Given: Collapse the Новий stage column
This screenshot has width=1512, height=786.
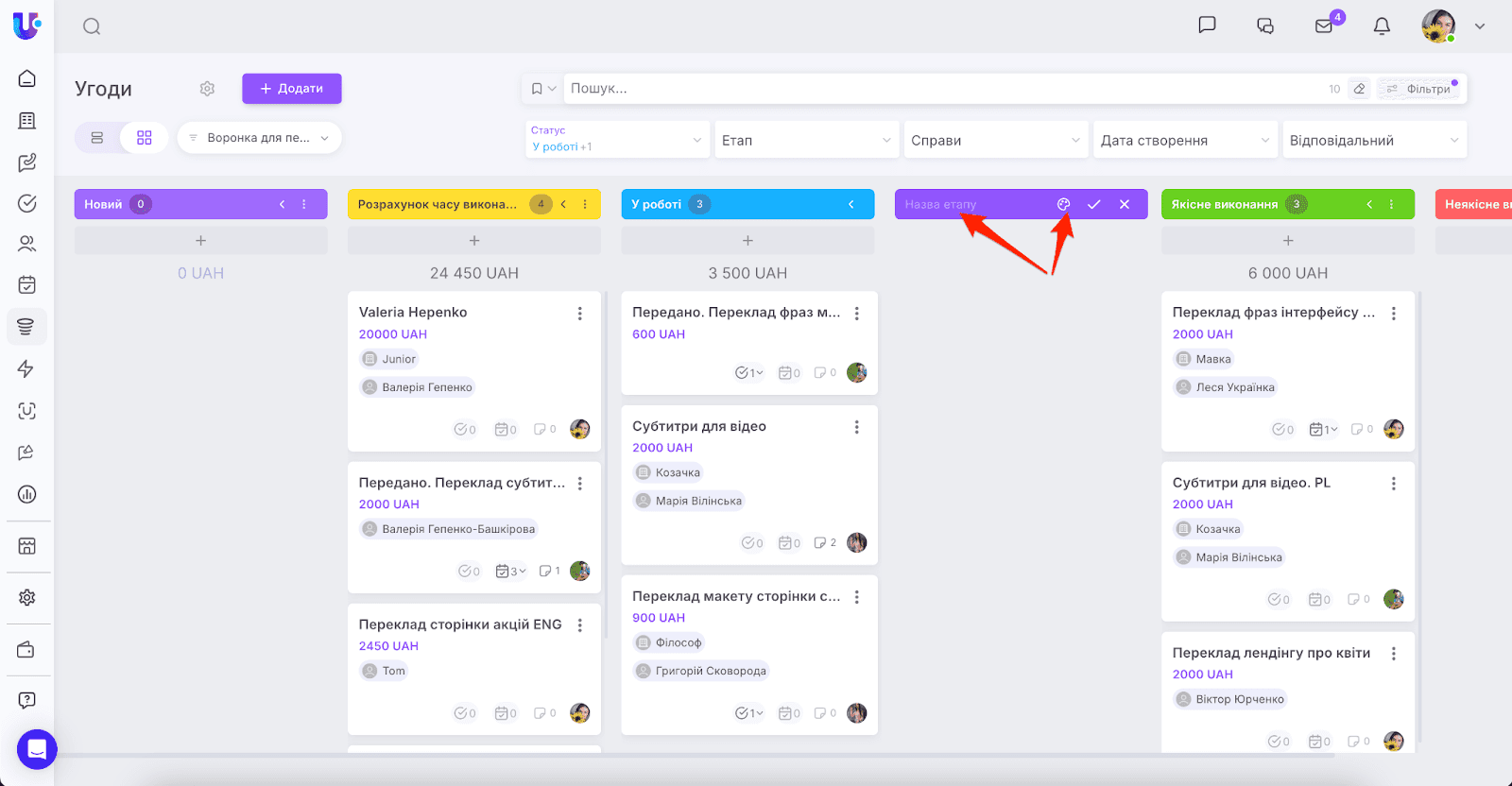Looking at the screenshot, I should [x=282, y=204].
